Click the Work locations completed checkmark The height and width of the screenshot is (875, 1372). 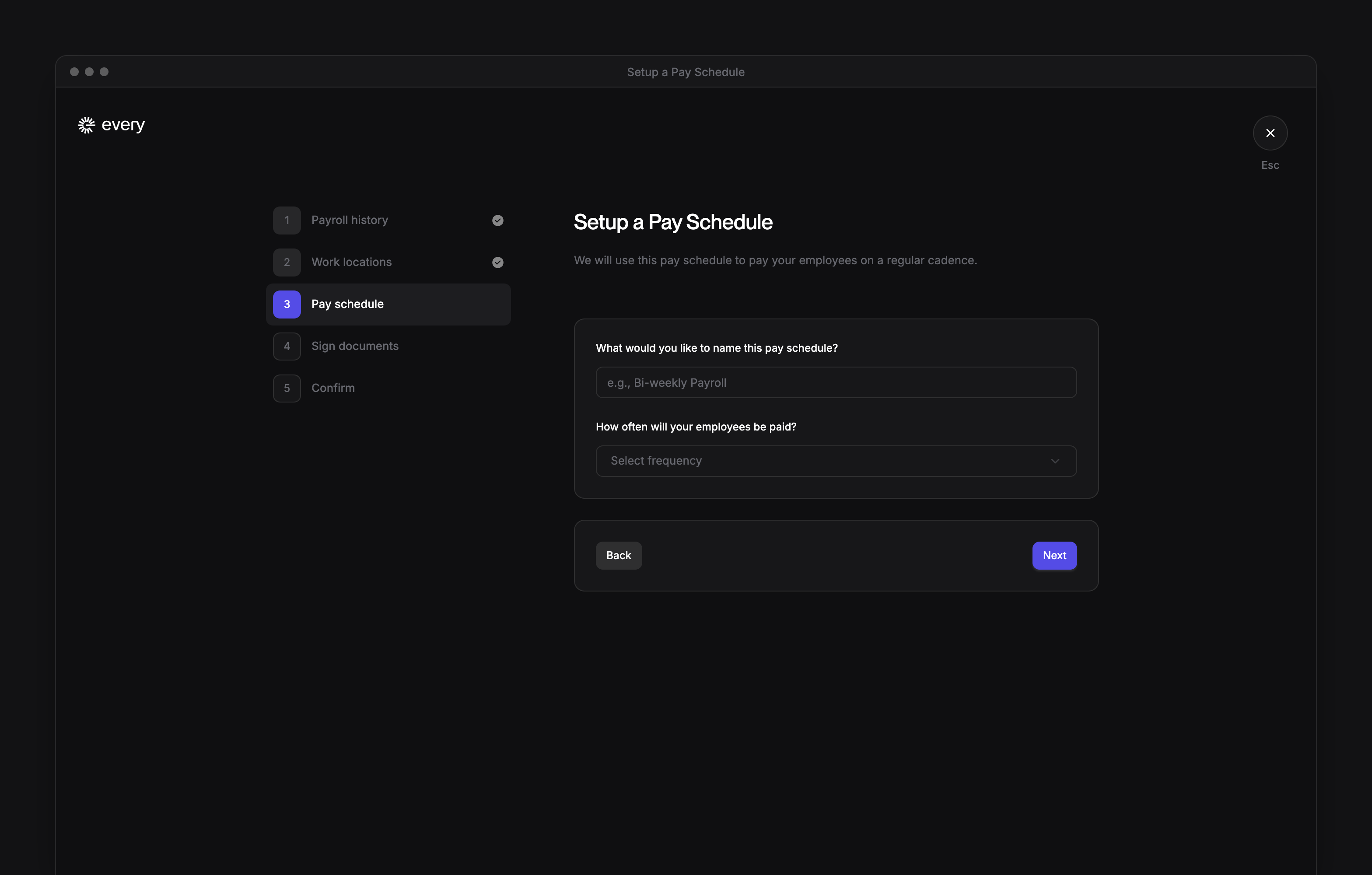497,262
